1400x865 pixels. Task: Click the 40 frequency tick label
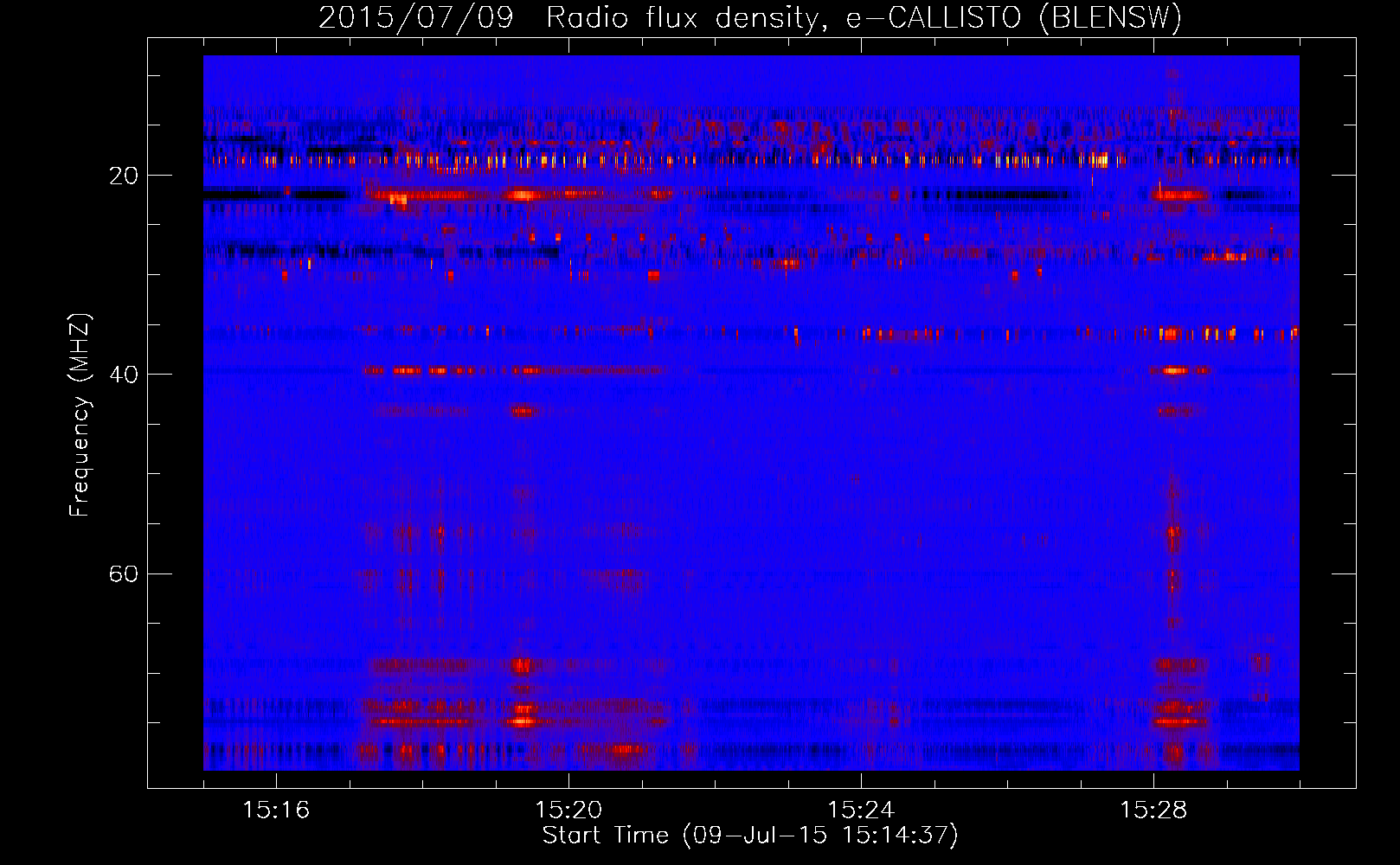[x=125, y=375]
